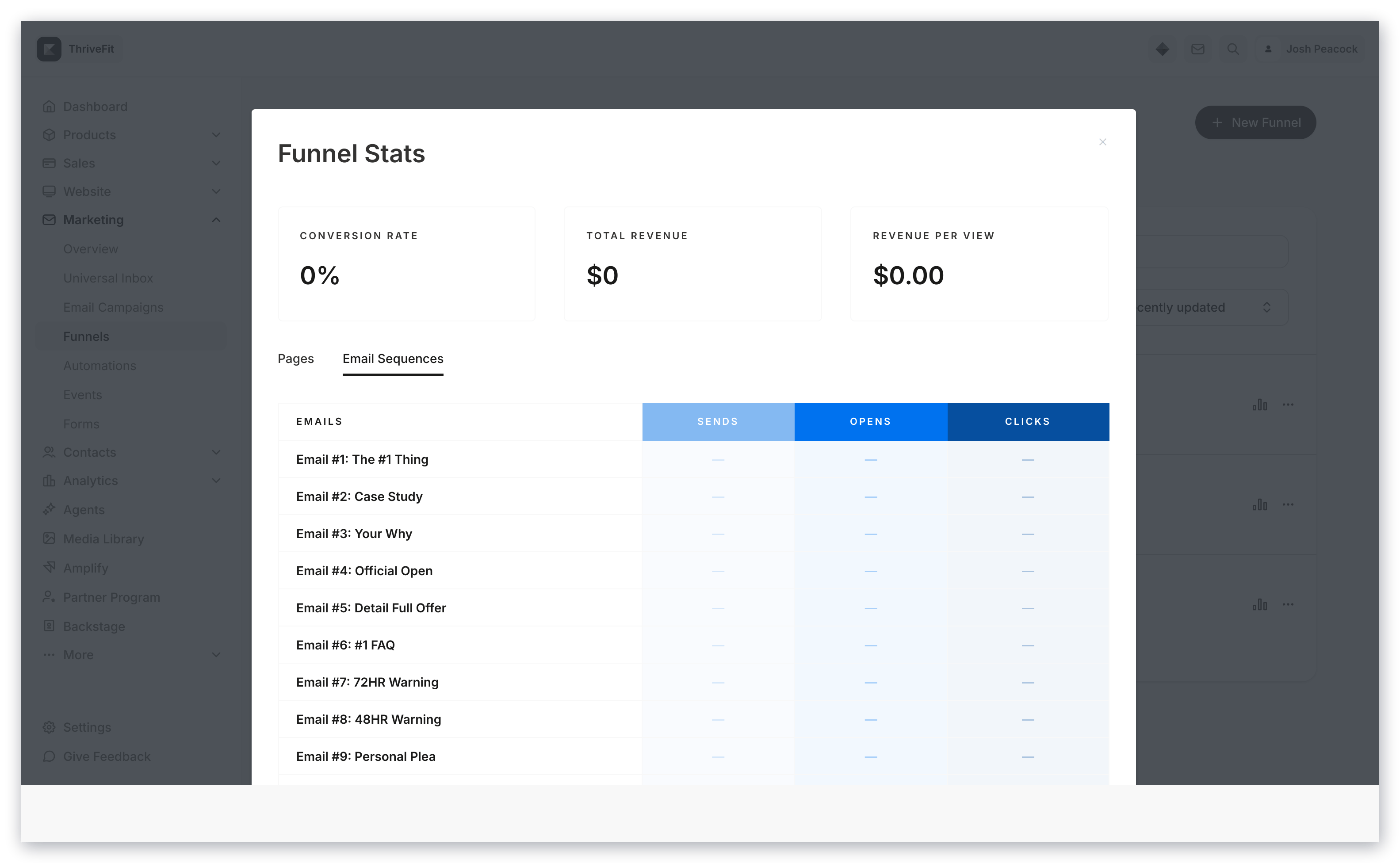The height and width of the screenshot is (863, 1400).
Task: Open Events in the sidebar
Action: pyautogui.click(x=82, y=394)
